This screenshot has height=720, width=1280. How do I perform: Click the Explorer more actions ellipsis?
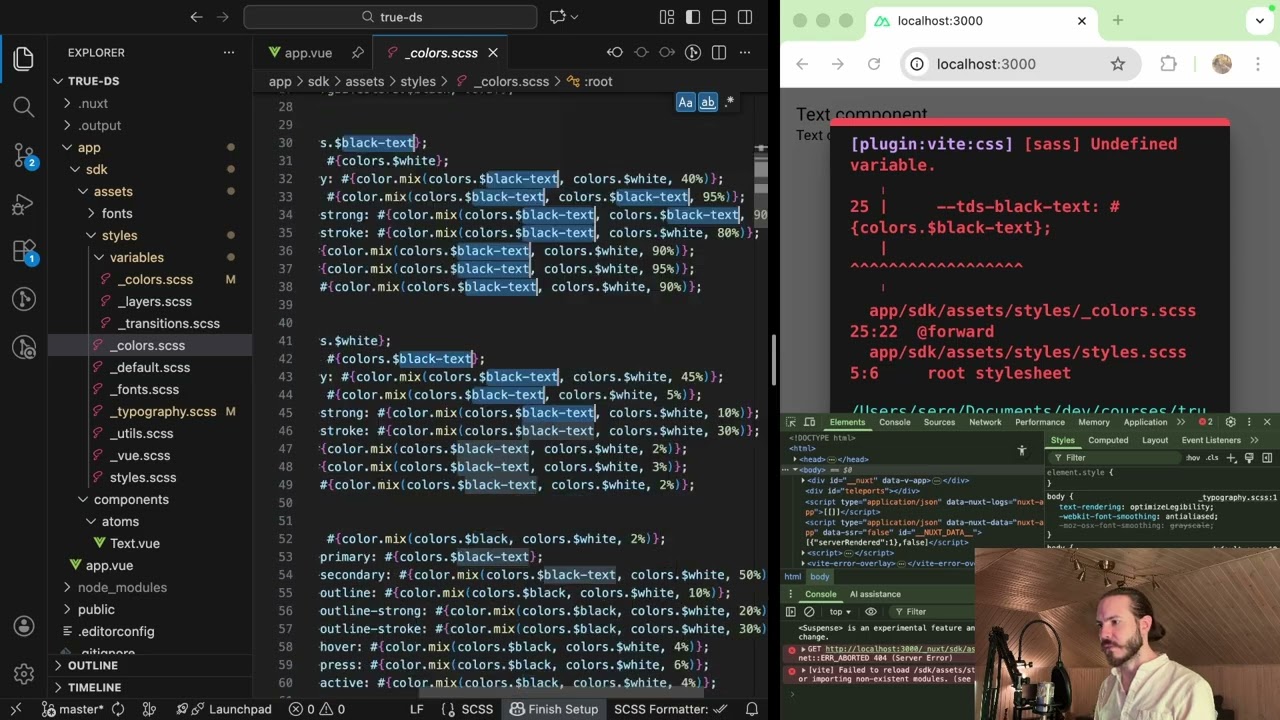point(229,52)
